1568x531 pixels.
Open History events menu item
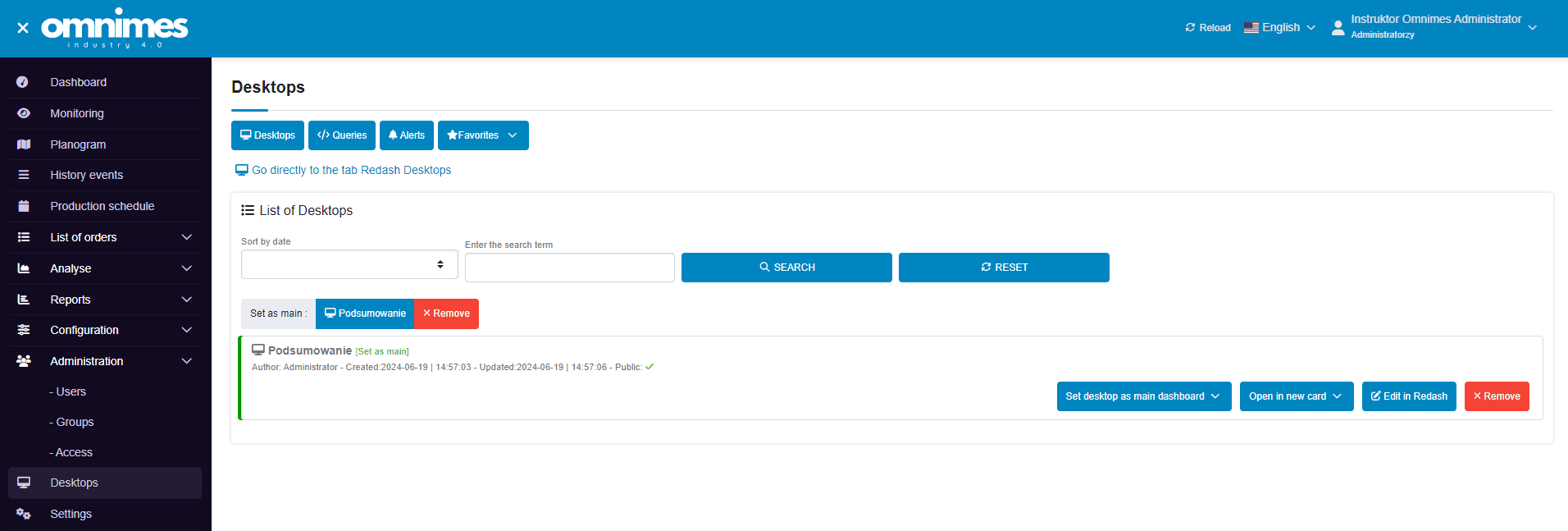point(86,175)
